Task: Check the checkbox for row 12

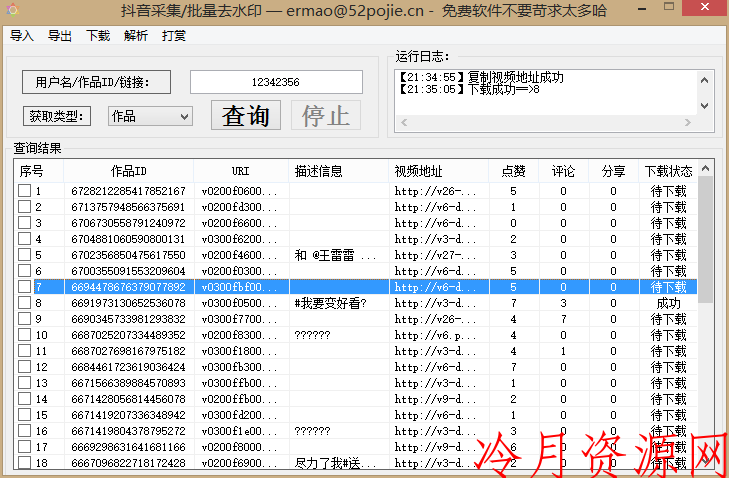Action: coord(24,366)
